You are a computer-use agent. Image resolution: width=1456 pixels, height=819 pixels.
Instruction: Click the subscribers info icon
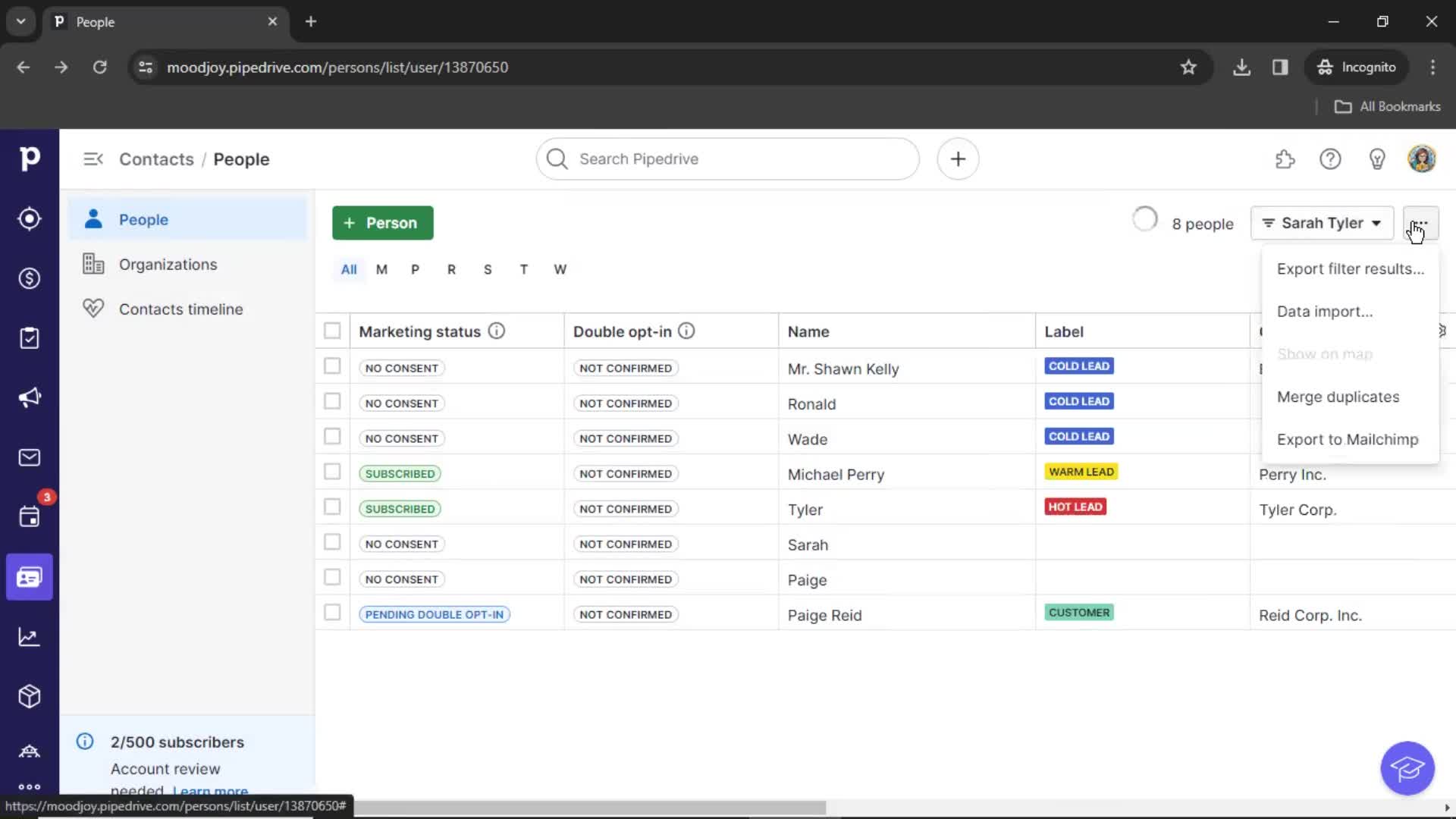pos(85,742)
